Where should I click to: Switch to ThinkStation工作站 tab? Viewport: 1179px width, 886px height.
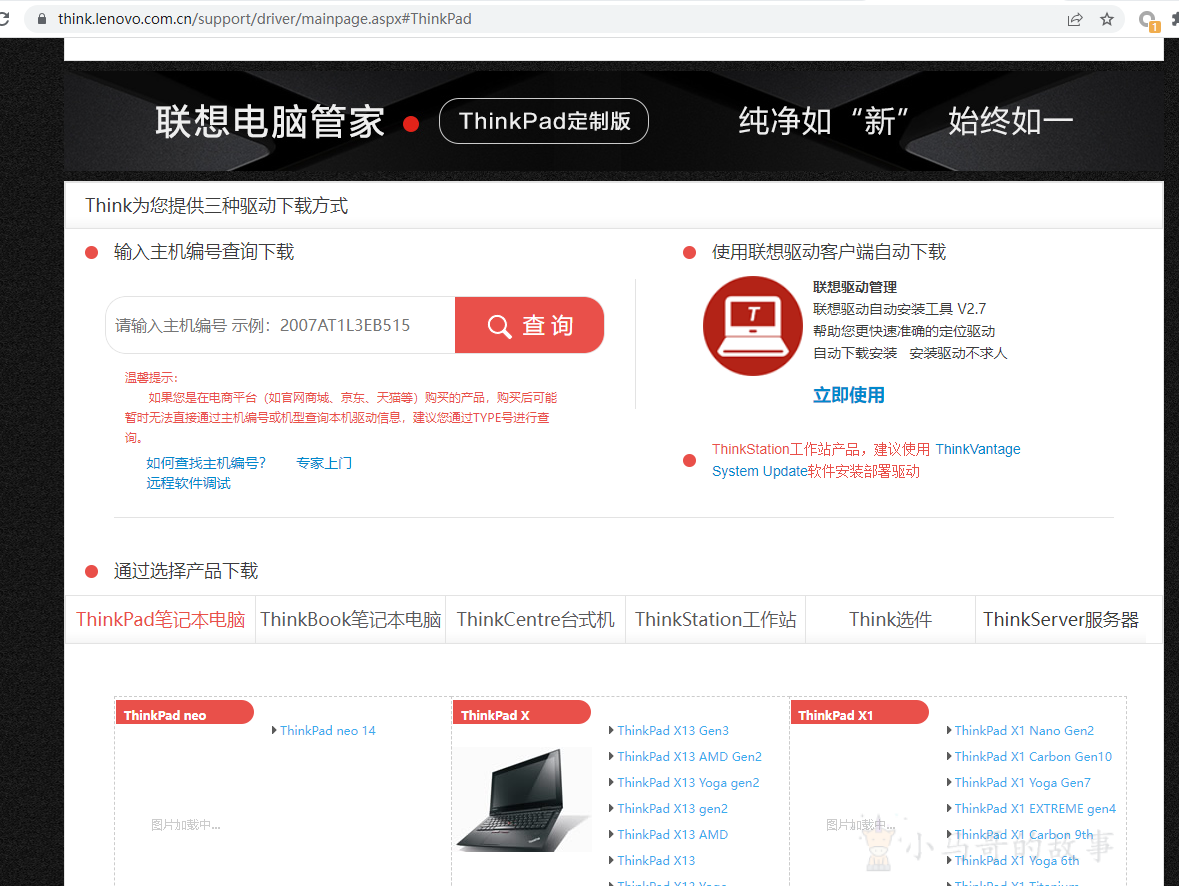(x=716, y=620)
